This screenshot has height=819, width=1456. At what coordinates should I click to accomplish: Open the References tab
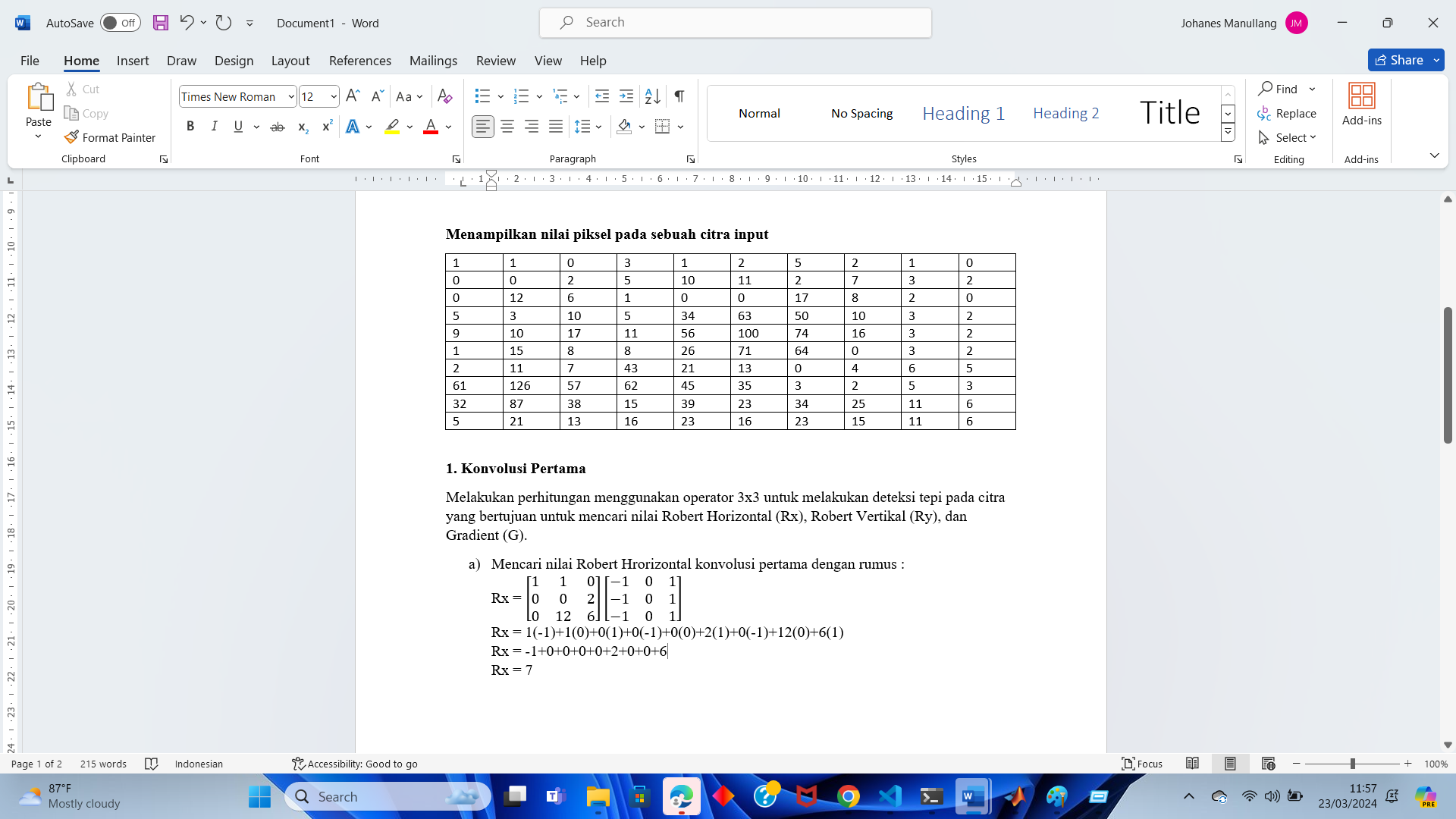[359, 61]
